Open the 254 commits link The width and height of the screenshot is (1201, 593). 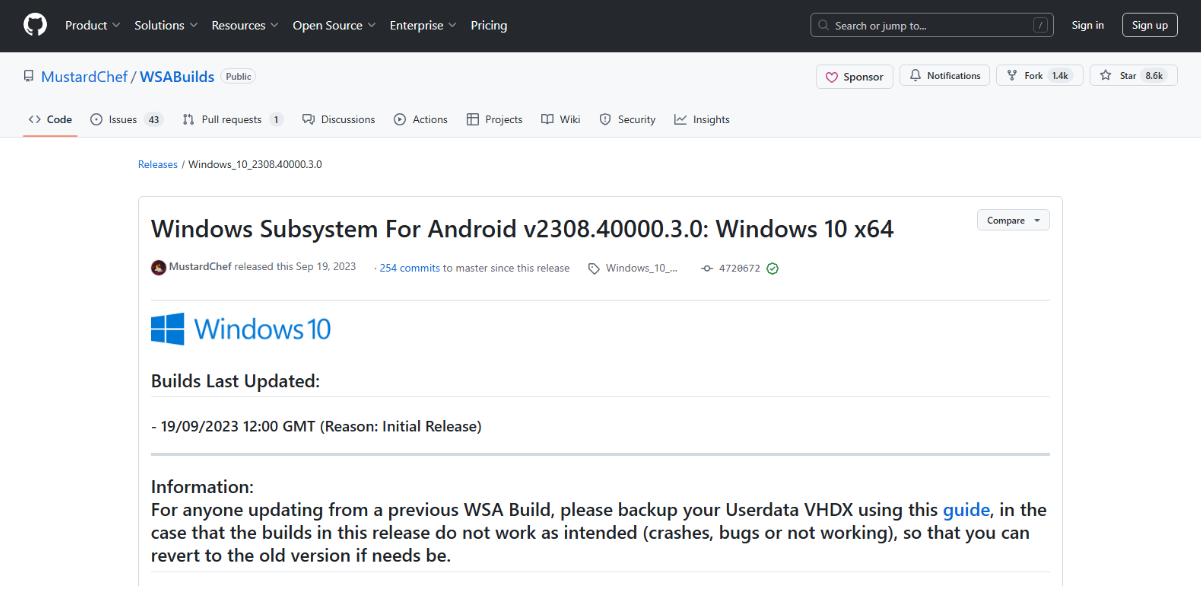pos(410,268)
